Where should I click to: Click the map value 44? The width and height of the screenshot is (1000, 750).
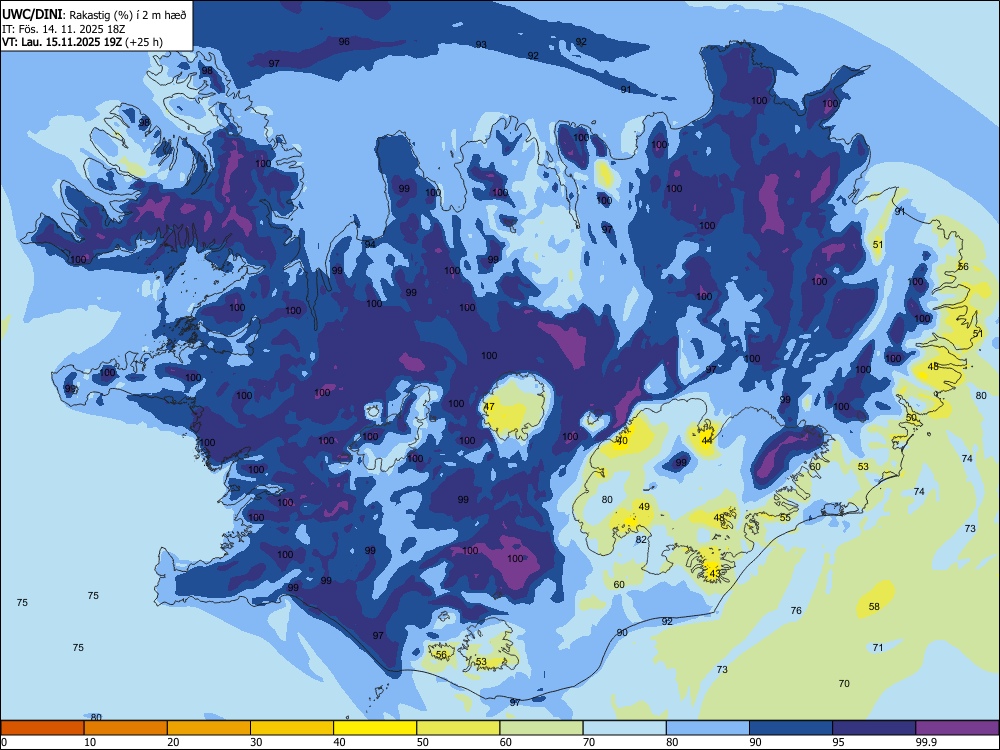point(707,441)
